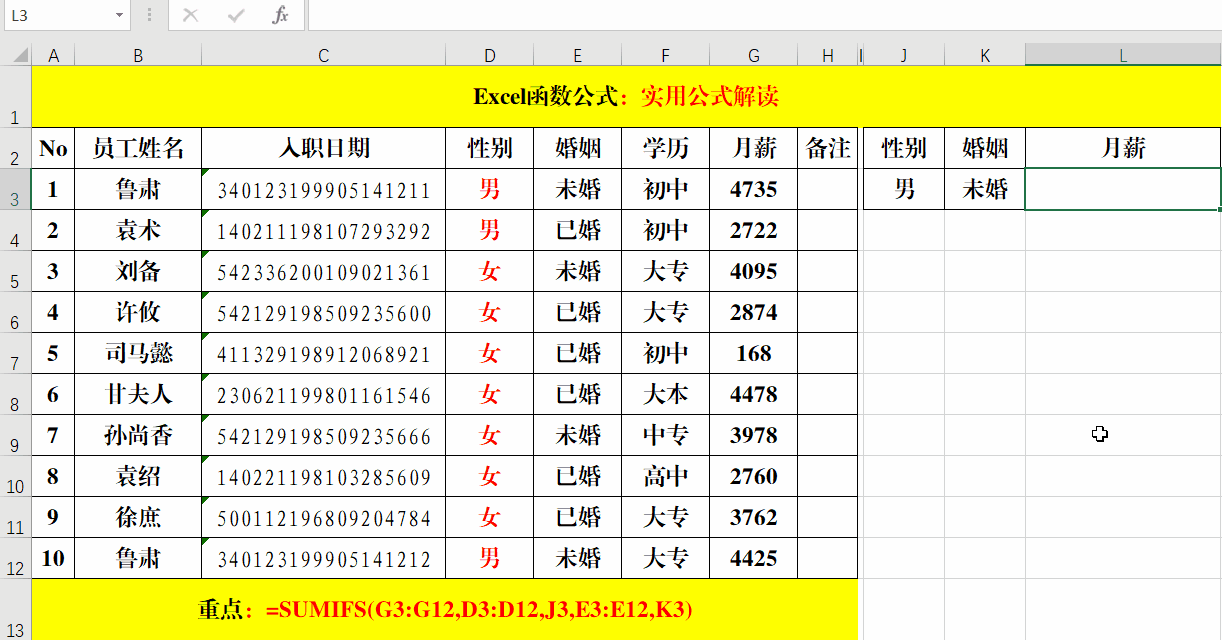The height and width of the screenshot is (640, 1222).
Task: Click employee name '徐庶'
Action: pos(138,517)
